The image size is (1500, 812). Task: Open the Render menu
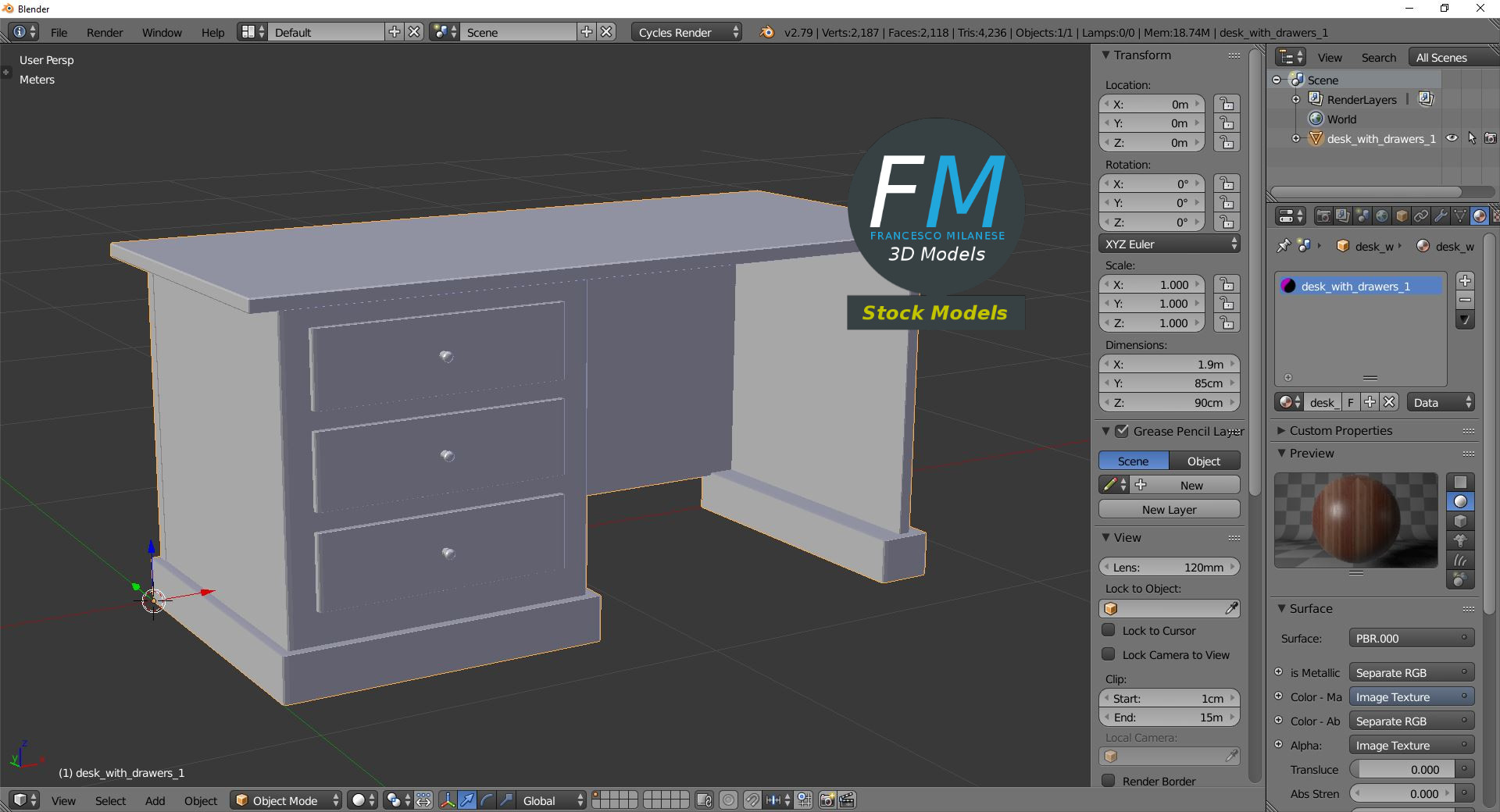(x=104, y=32)
